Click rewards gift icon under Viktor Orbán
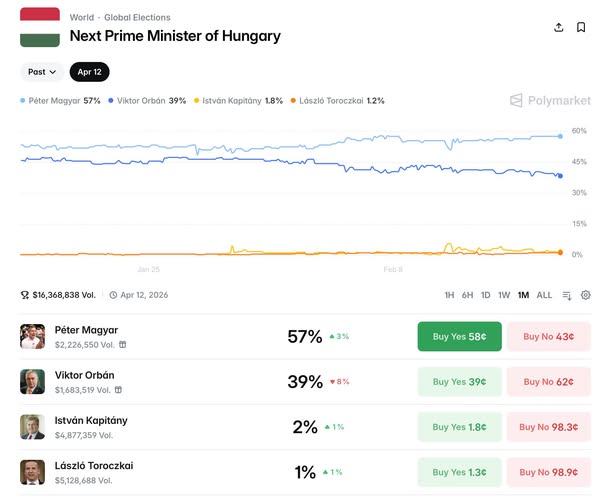 pos(122,390)
